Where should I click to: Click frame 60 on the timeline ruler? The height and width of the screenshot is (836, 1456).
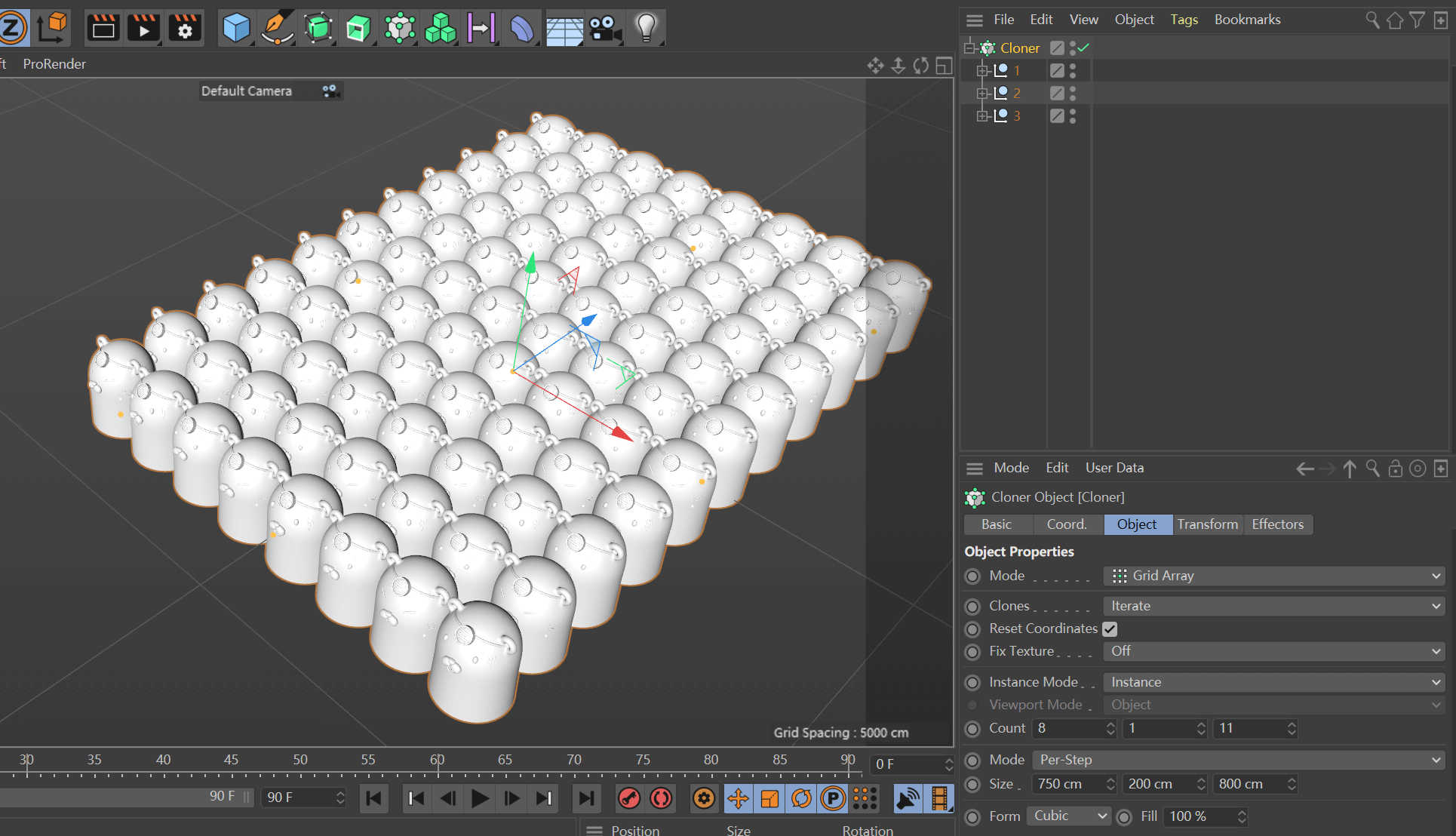(438, 761)
